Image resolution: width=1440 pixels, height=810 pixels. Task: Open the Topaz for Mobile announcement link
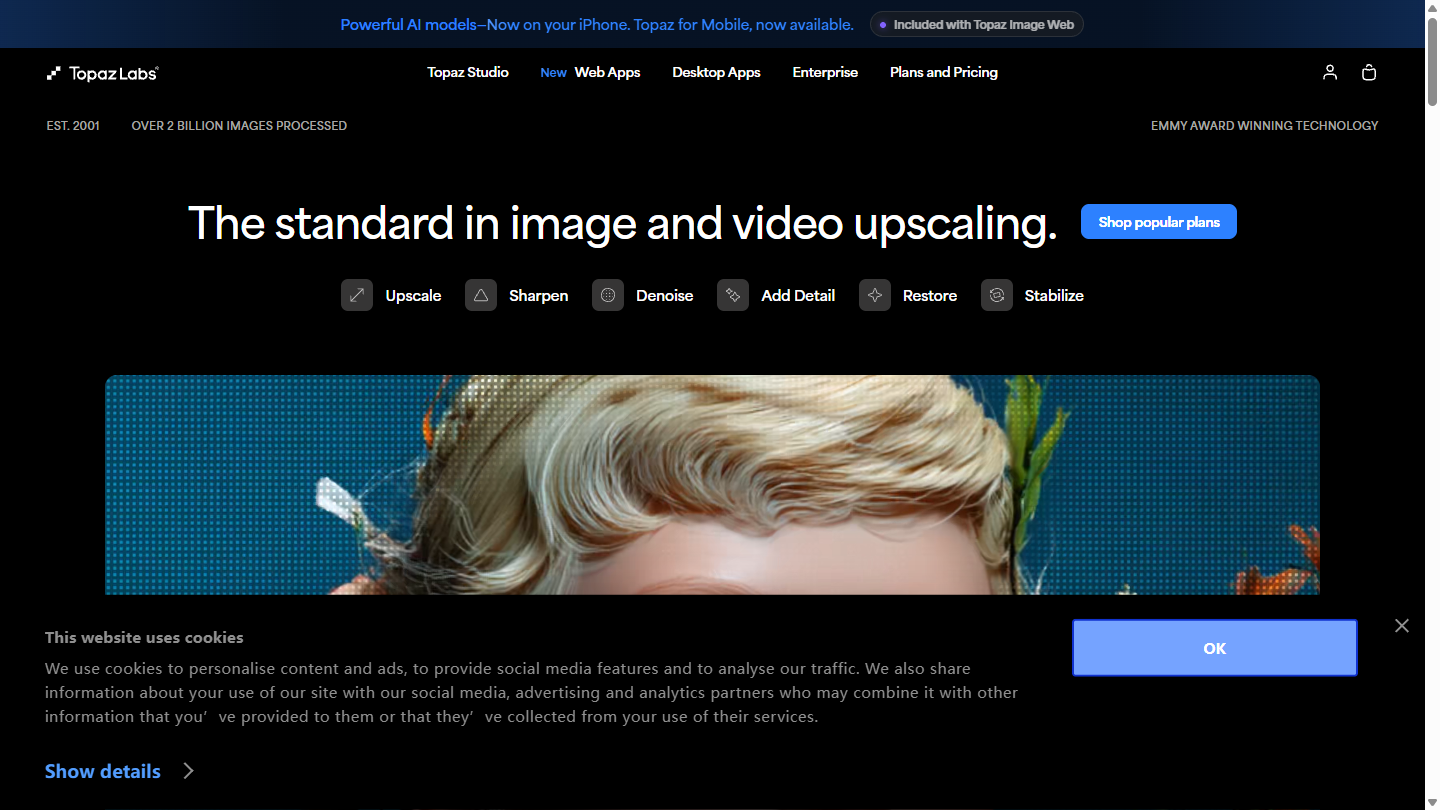[597, 24]
